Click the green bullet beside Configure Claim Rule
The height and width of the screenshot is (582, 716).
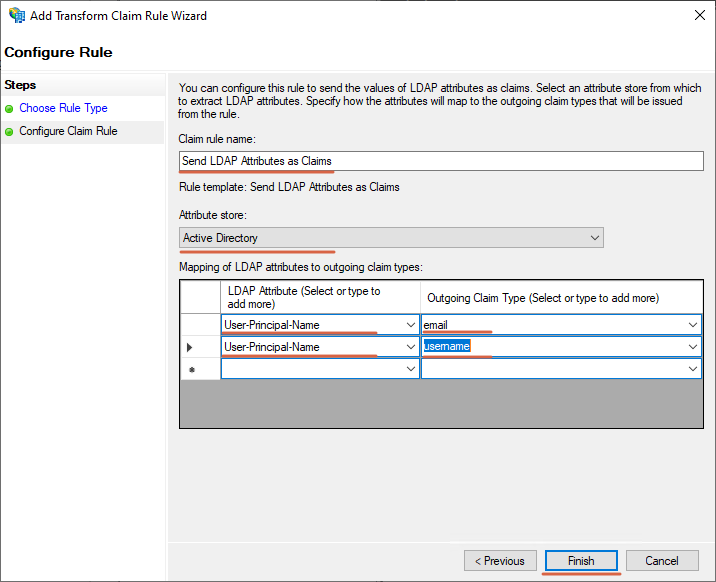tap(9, 132)
